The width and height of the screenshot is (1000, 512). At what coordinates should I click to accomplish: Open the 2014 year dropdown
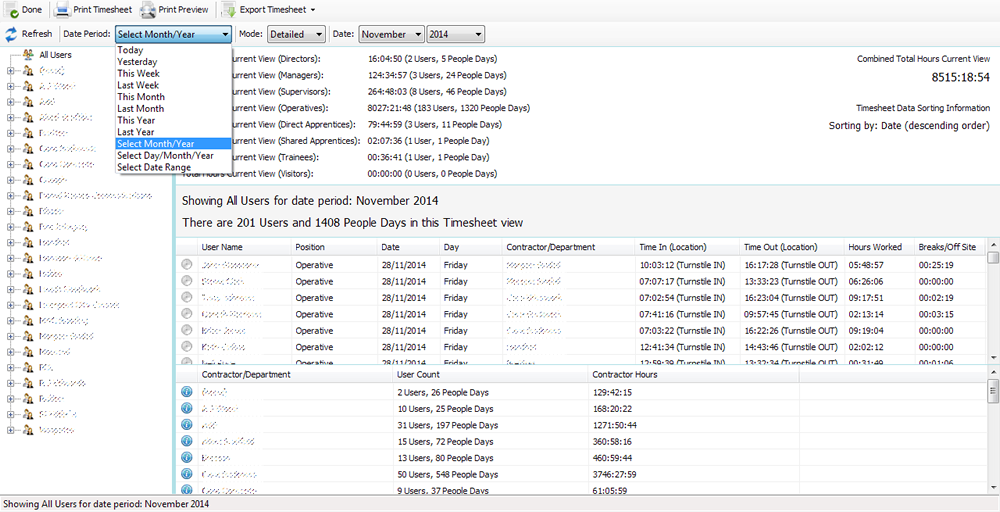455,34
